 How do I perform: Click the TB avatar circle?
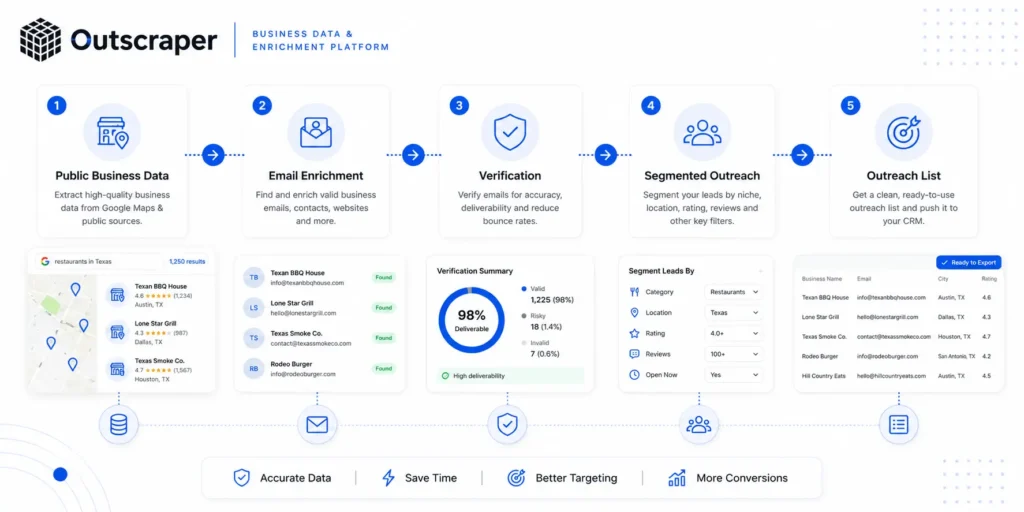point(253,278)
